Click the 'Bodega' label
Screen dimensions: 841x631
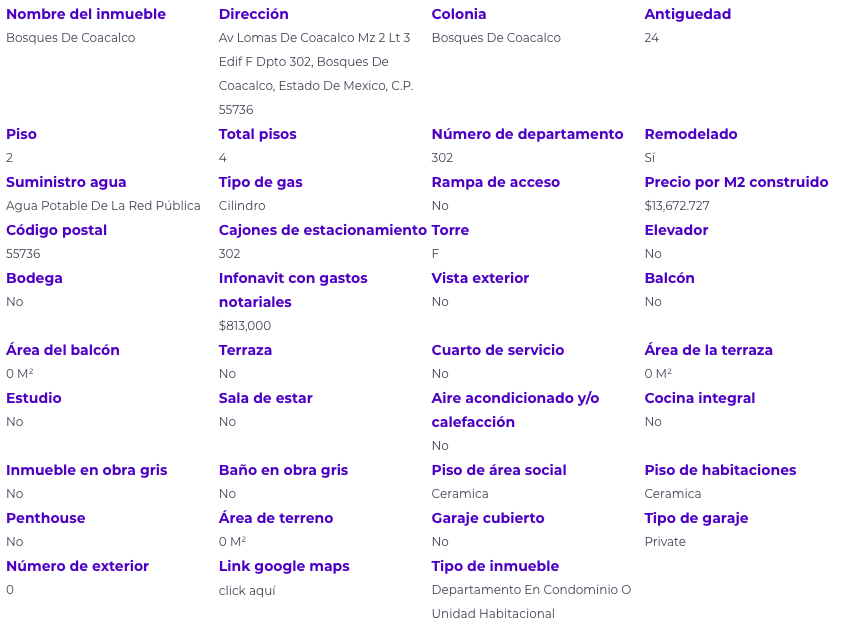34,278
